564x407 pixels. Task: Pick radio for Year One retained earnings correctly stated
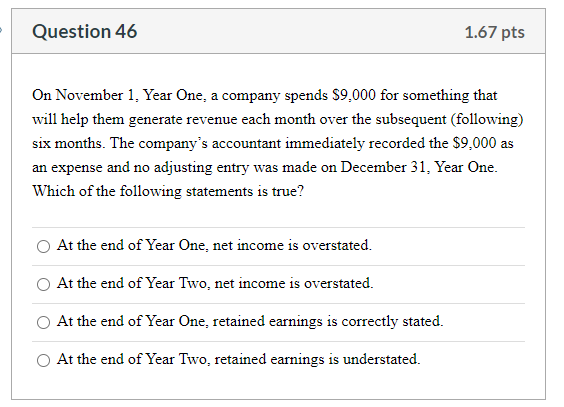(44, 322)
